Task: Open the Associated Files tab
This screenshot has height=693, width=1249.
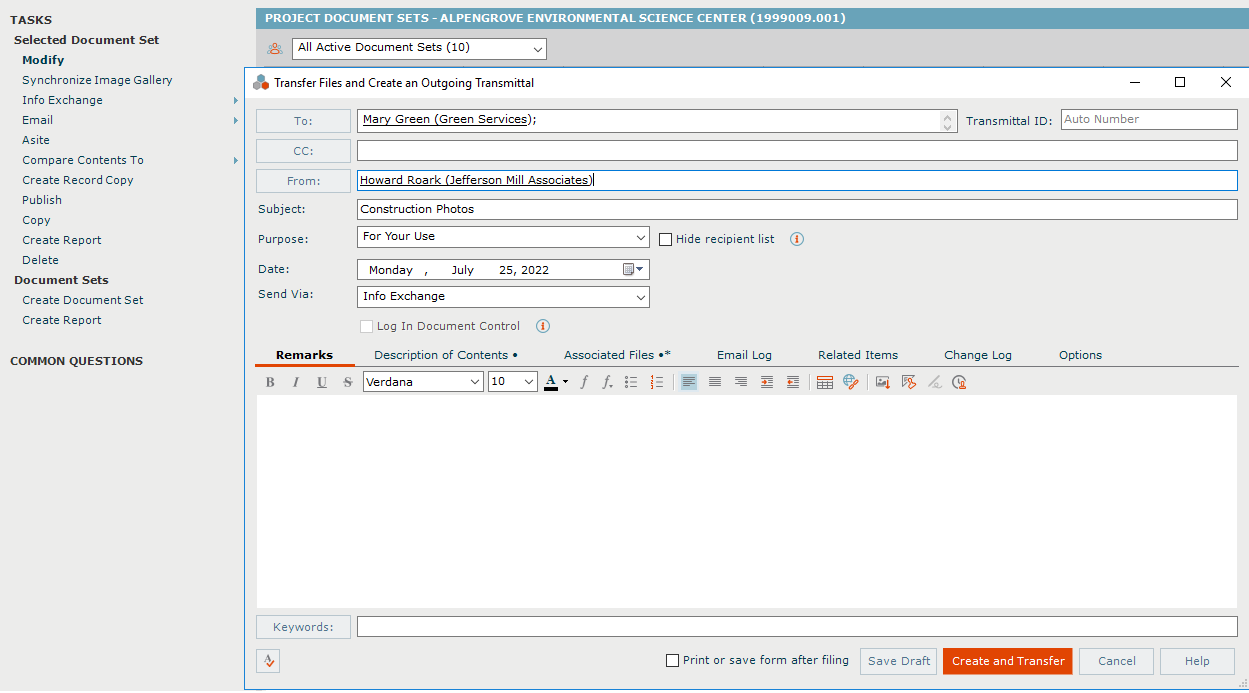Action: [x=617, y=355]
